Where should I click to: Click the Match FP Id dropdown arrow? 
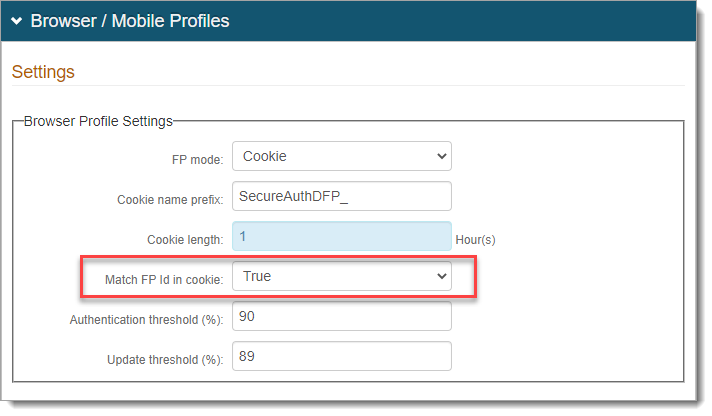pyautogui.click(x=442, y=277)
